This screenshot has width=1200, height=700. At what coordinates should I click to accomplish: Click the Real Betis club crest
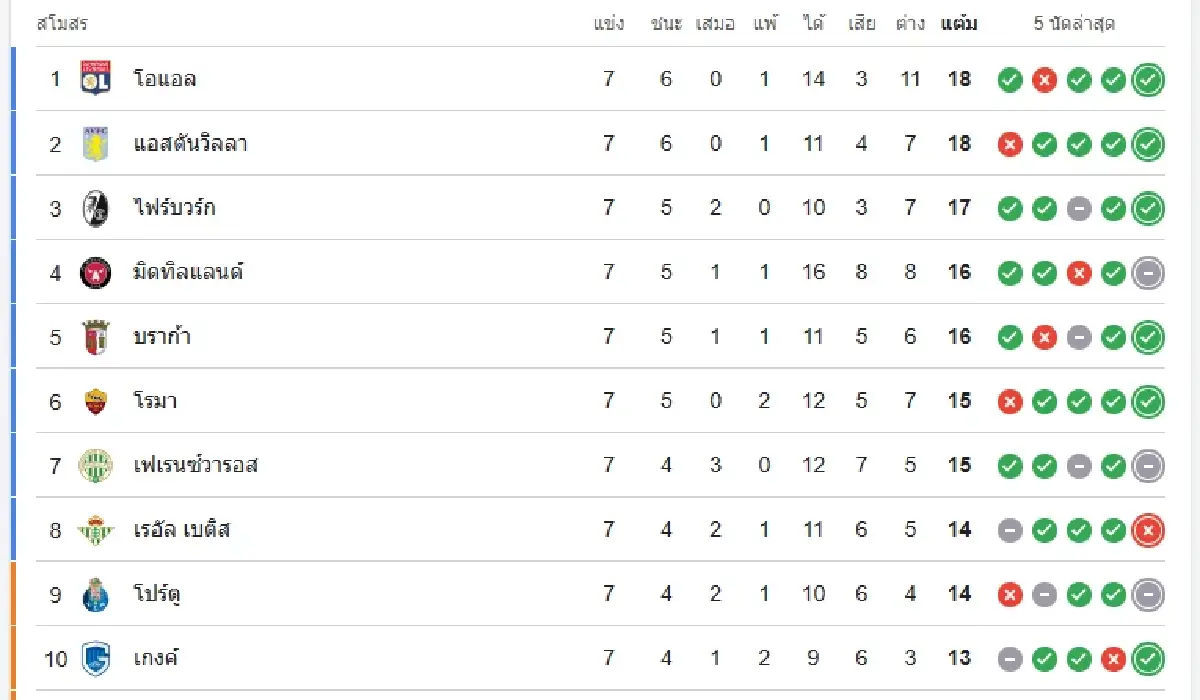pos(95,530)
